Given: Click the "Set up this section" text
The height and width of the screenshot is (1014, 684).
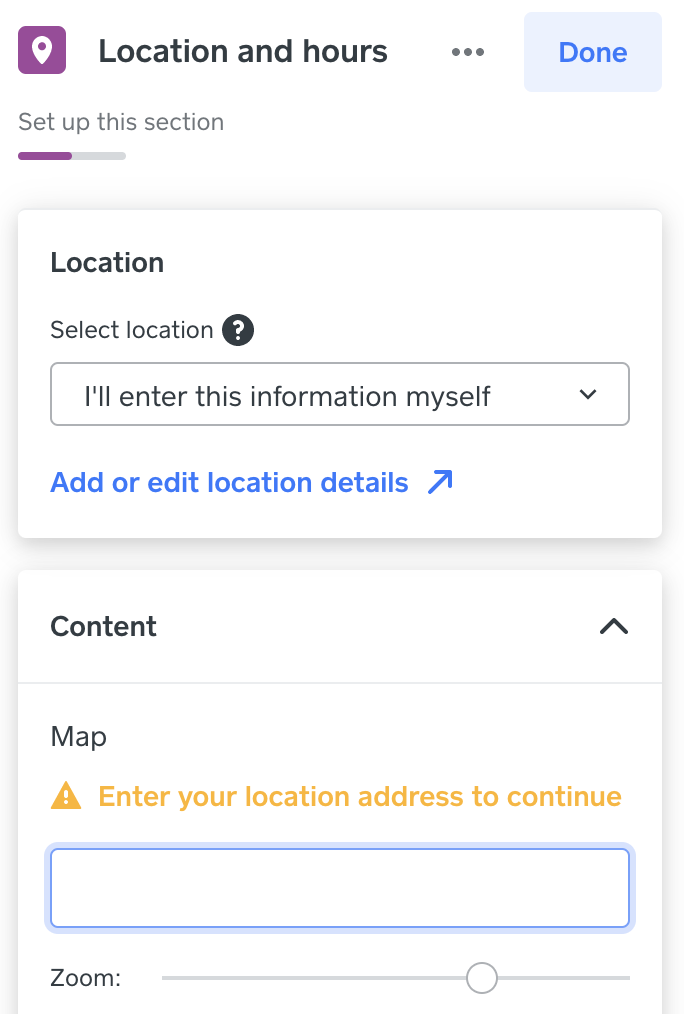Looking at the screenshot, I should (121, 123).
